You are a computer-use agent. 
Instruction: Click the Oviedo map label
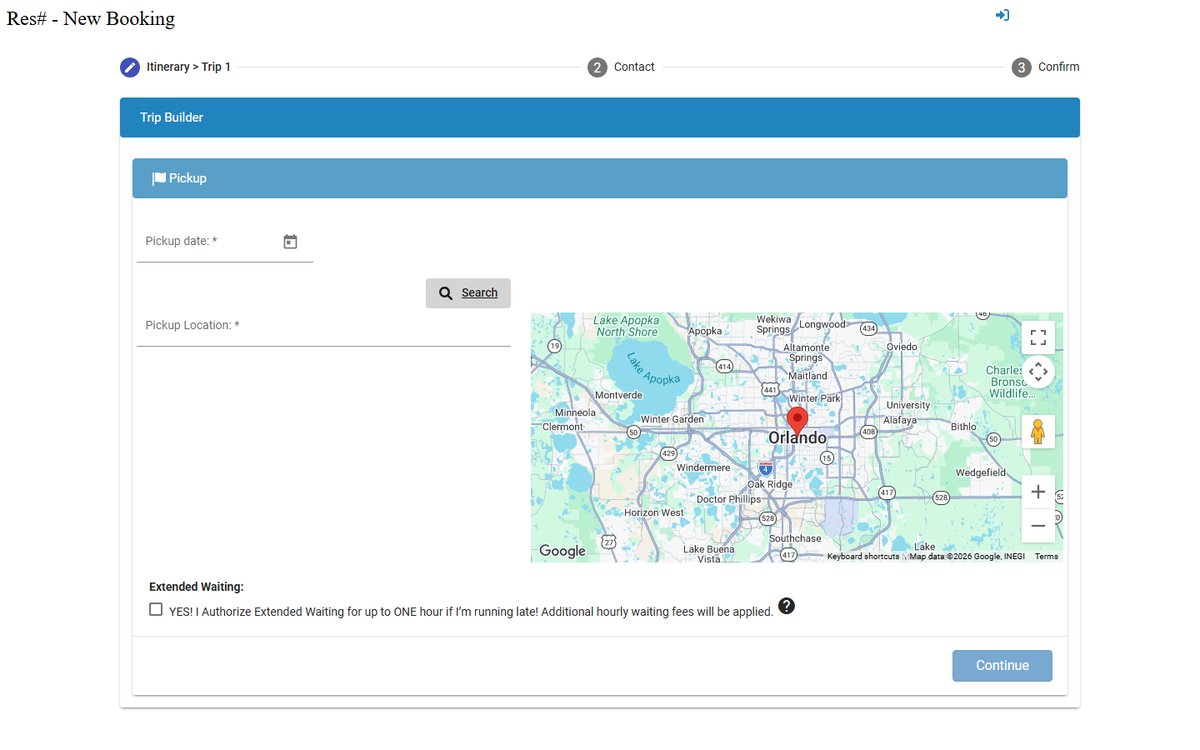(901, 347)
